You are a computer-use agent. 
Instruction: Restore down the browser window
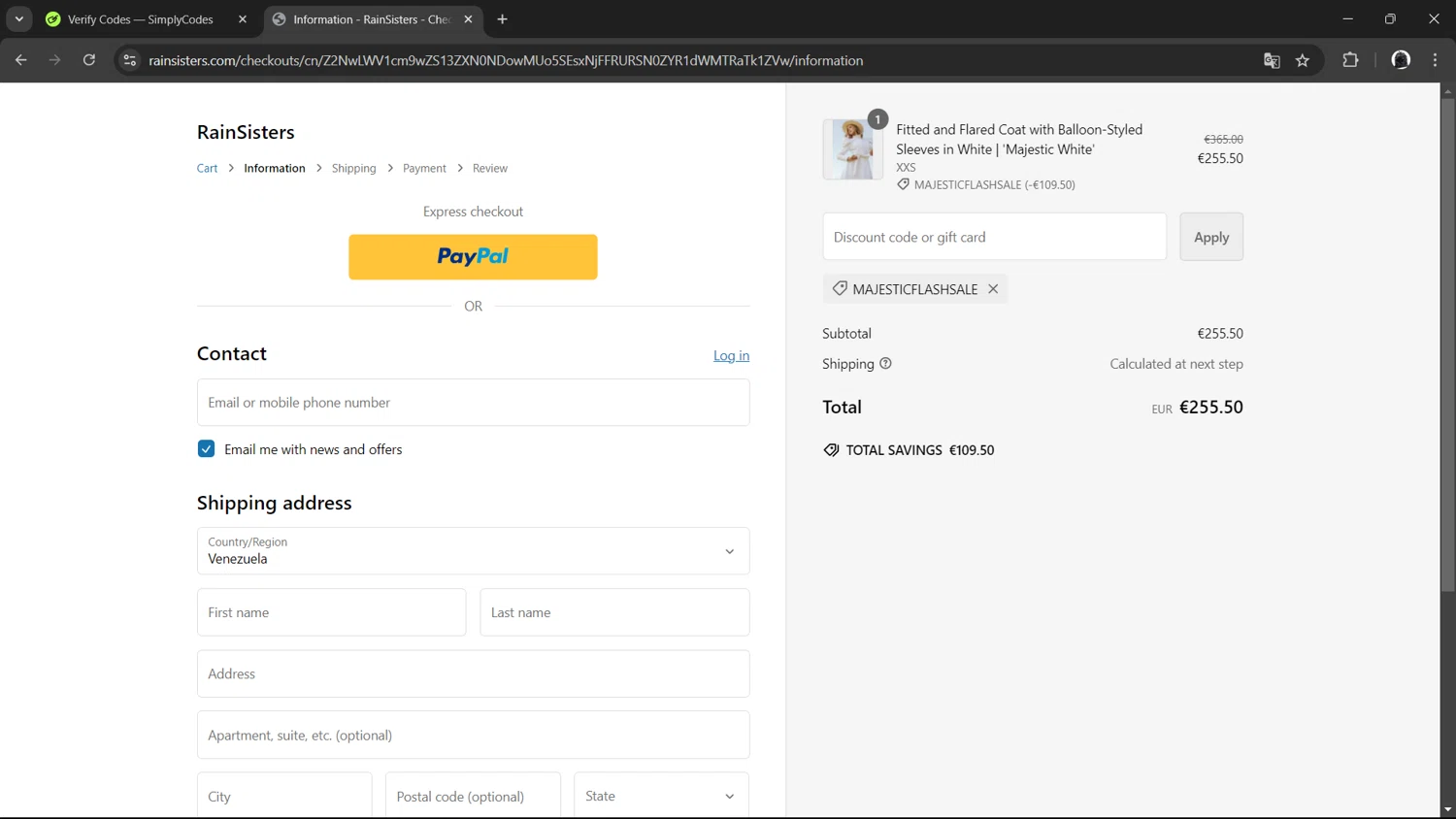(1390, 19)
